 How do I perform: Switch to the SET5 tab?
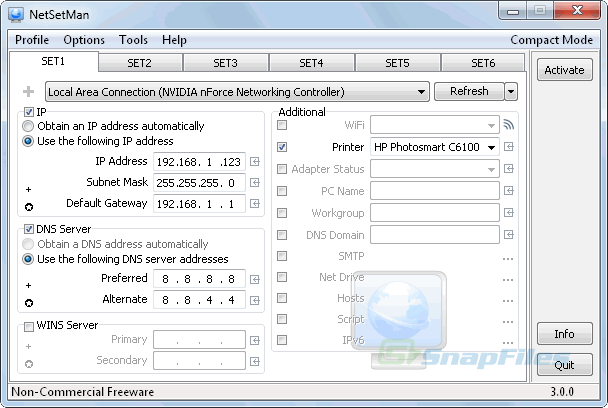(x=397, y=63)
